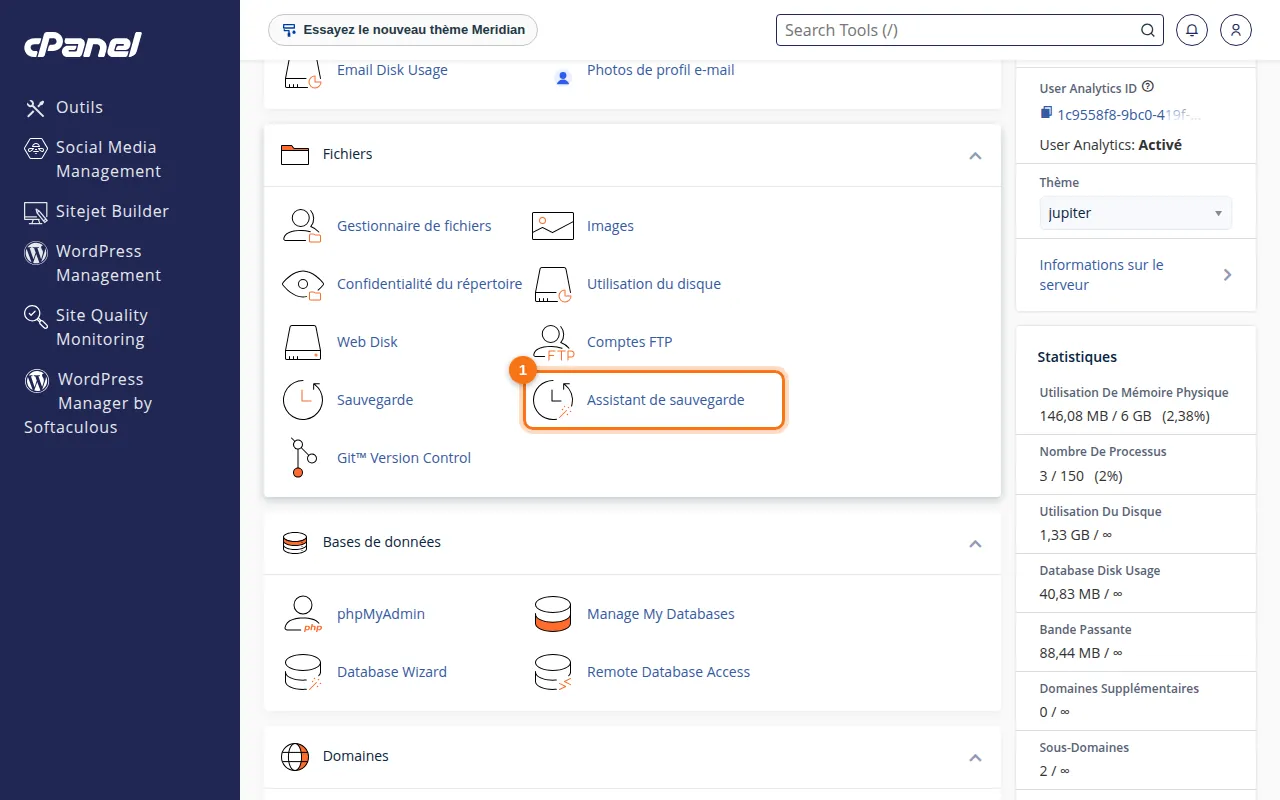The width and height of the screenshot is (1280, 800).
Task: Click Essayez le nouveau thème Meridian button
Action: tap(403, 30)
